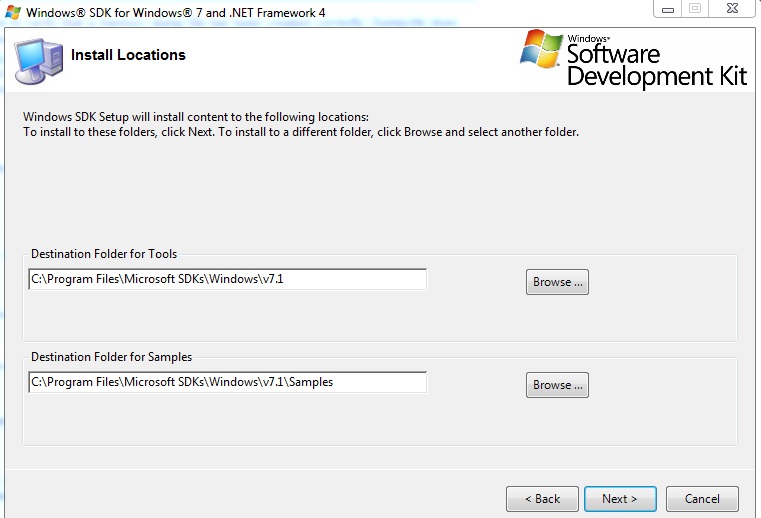Click the computer icon beside Install Locations
The width and height of the screenshot is (761, 518).
click(39, 61)
